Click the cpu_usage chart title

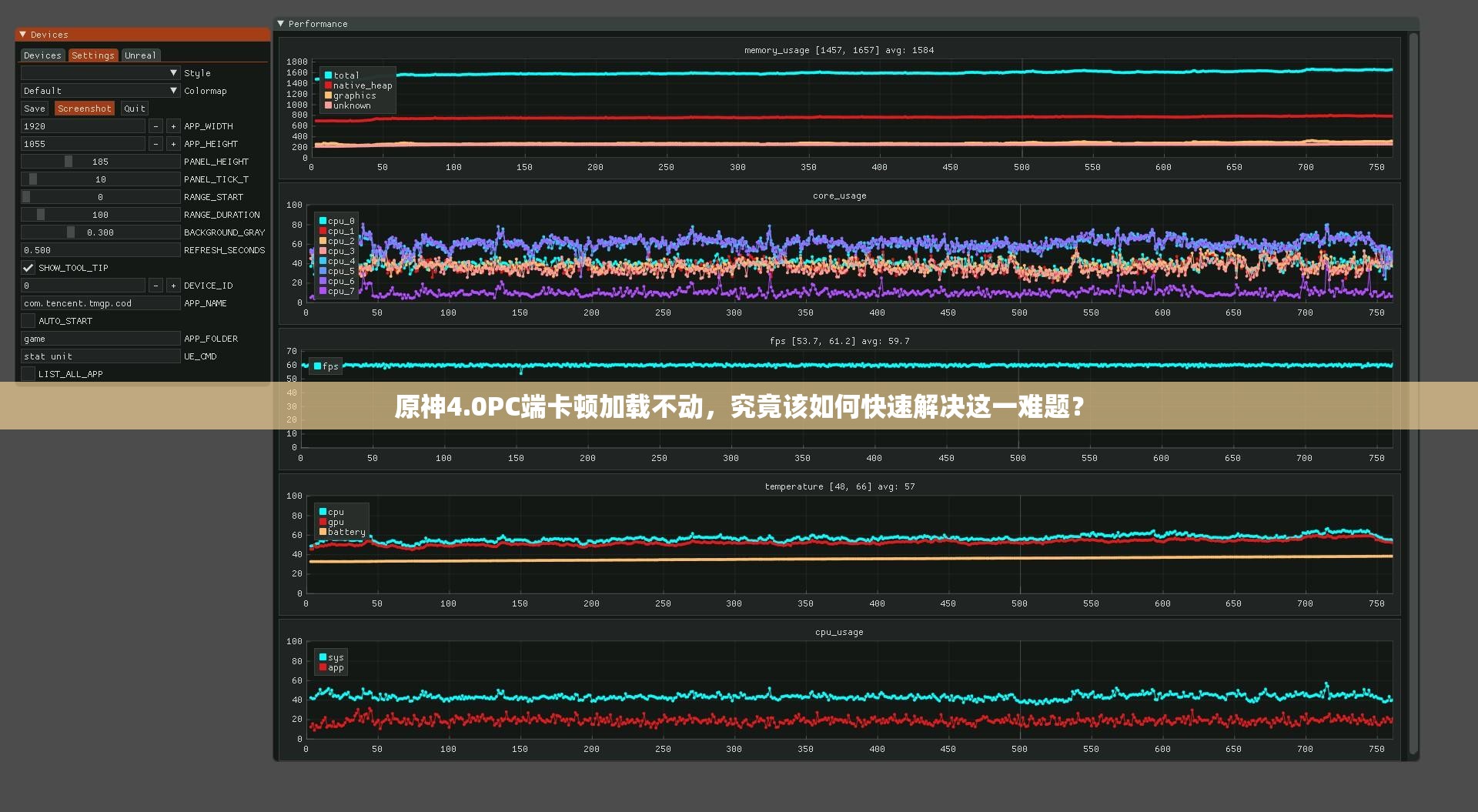tap(839, 632)
